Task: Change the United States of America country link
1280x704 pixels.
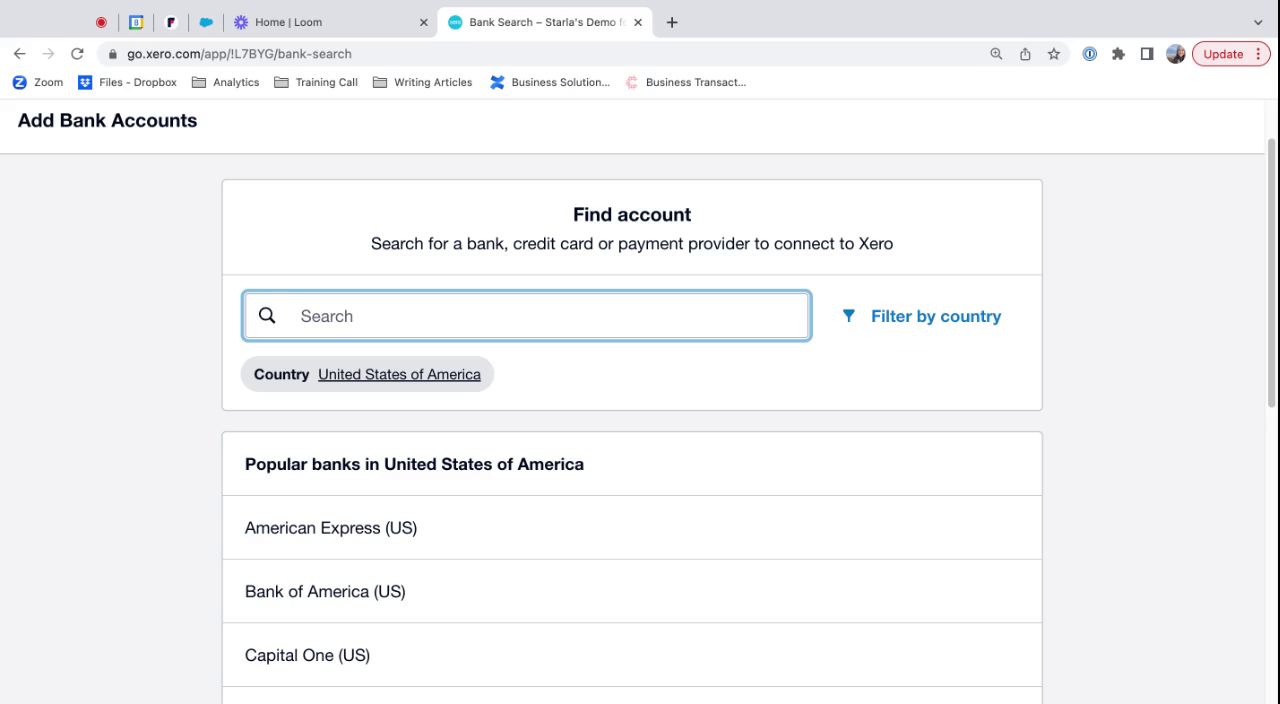Action: tap(399, 374)
